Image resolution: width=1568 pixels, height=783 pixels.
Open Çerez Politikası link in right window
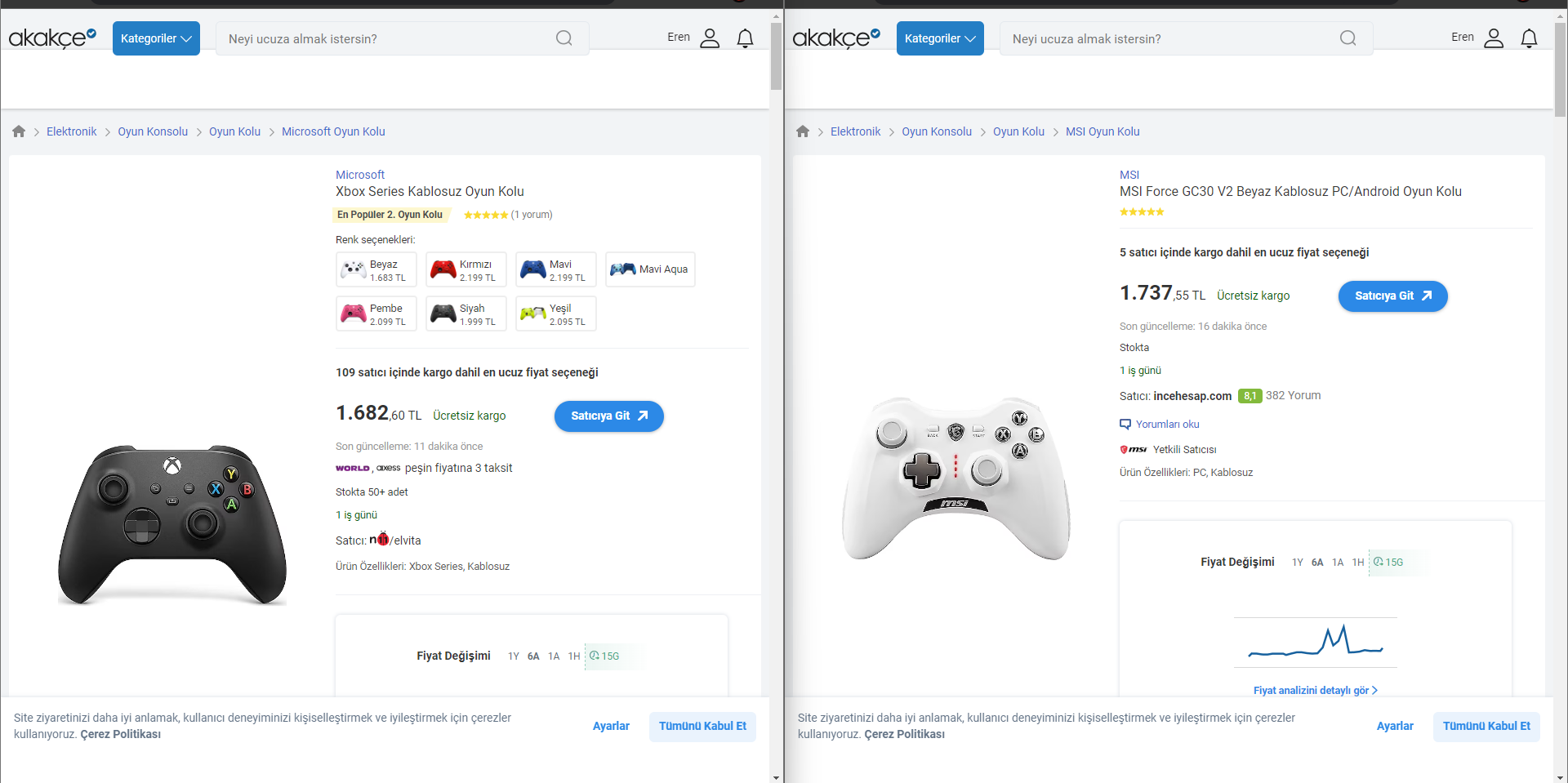click(x=905, y=735)
